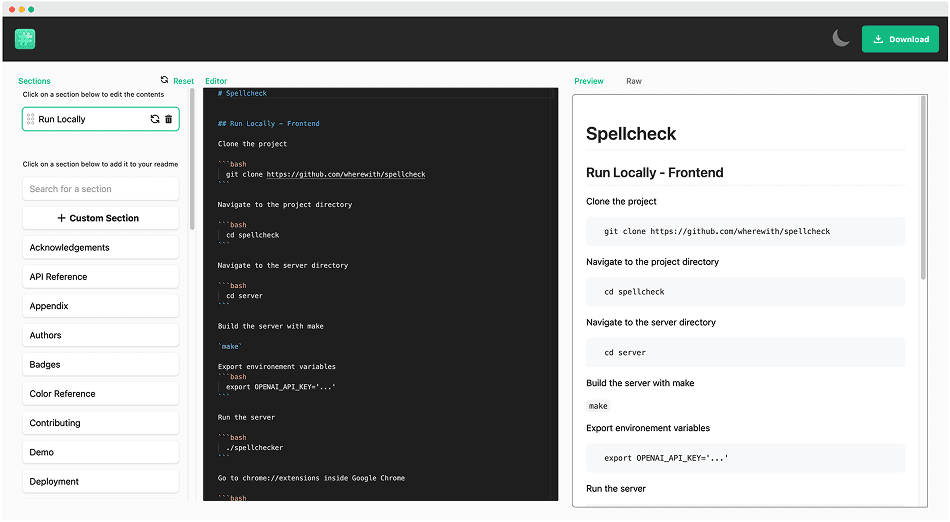Delete the Run Locally section with the trash icon
This screenshot has height=522, width=950.
coord(168,119)
